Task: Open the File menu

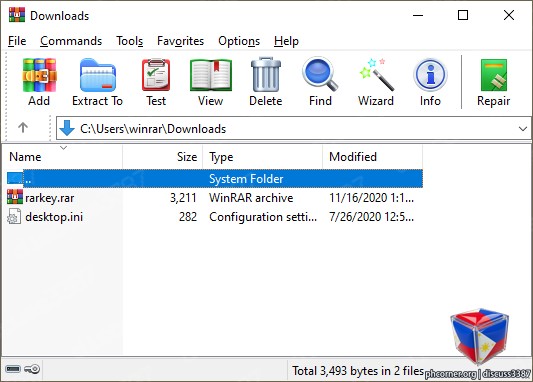Action: pos(17,41)
